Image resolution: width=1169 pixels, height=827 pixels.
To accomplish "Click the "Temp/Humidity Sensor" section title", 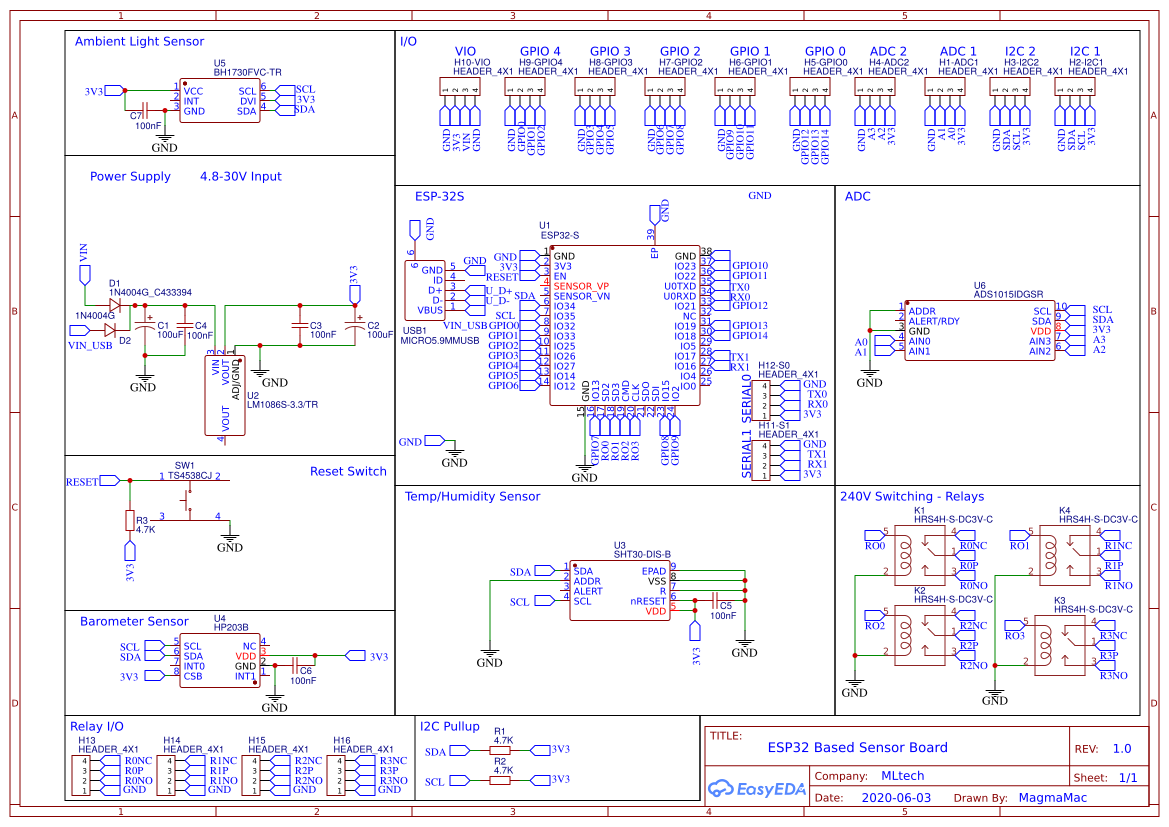I will coord(473,497).
